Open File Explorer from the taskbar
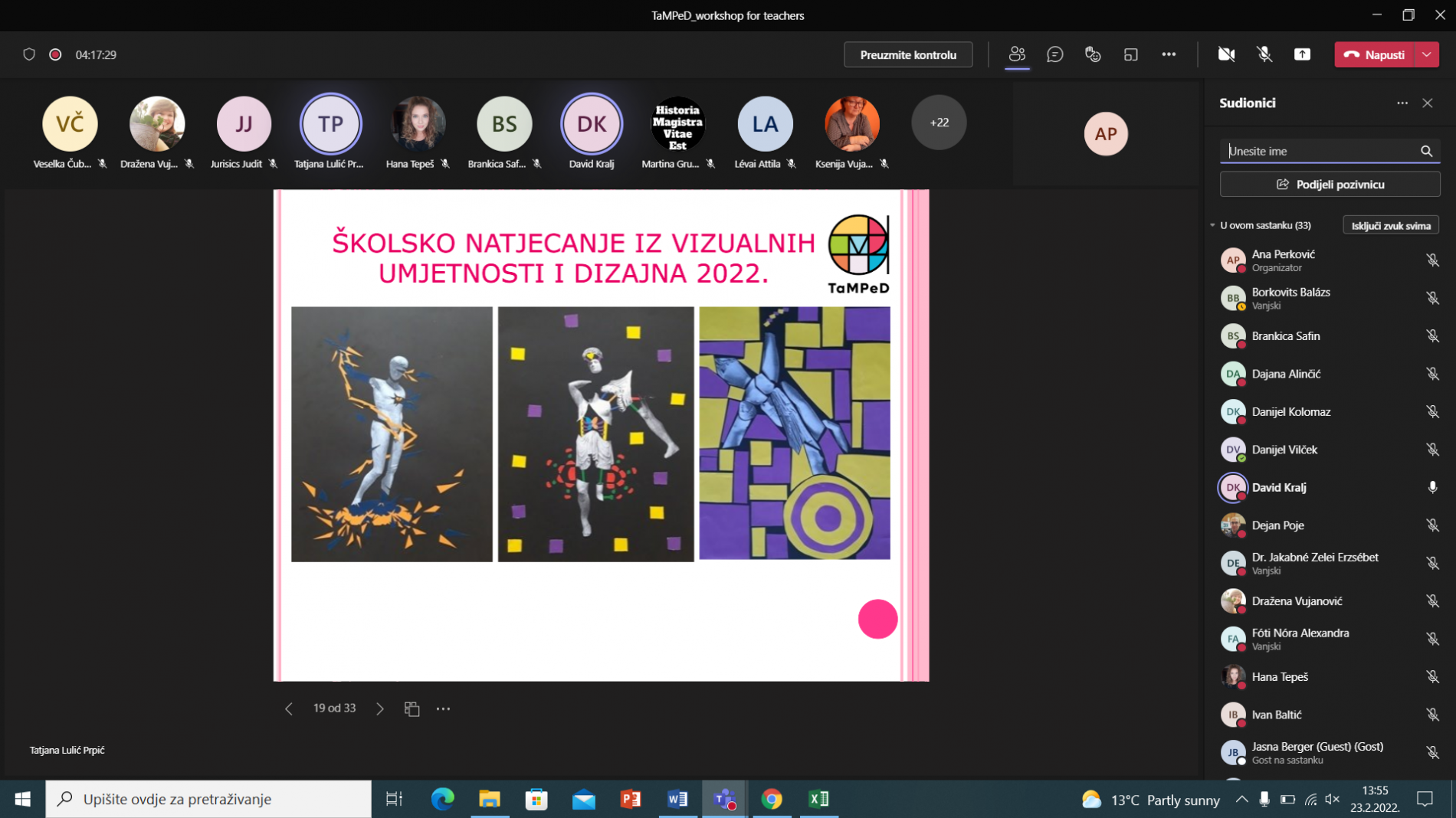This screenshot has width=1456, height=818. pyautogui.click(x=489, y=799)
